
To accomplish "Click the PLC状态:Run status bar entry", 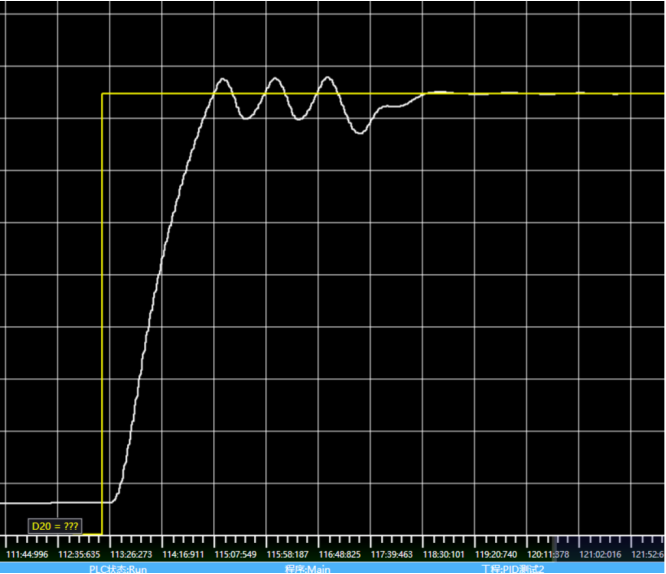I will (x=118, y=569).
